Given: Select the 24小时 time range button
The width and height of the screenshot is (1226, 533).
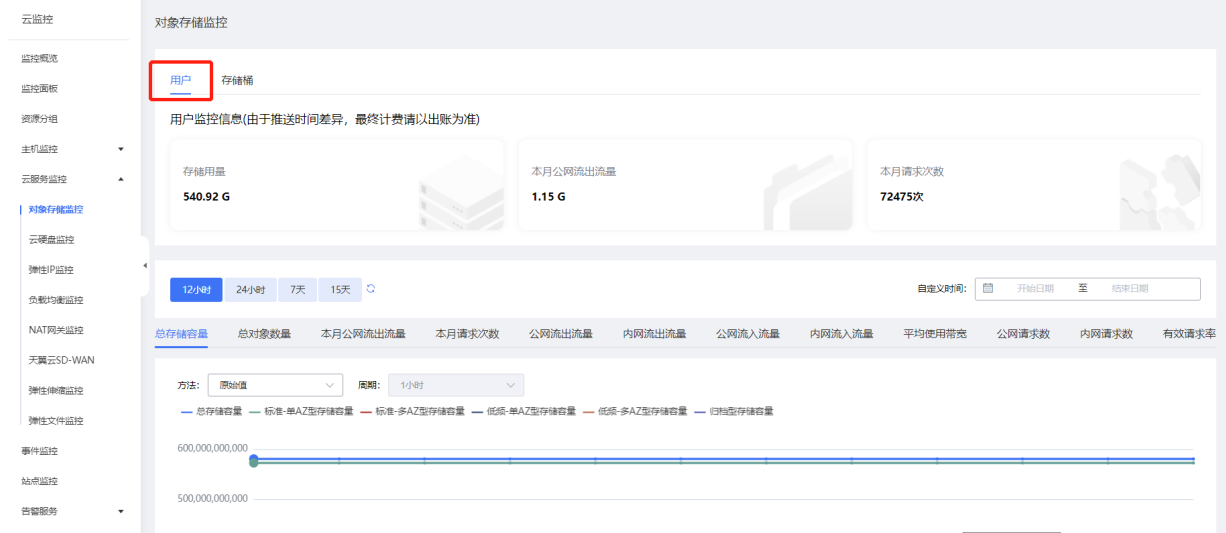Looking at the screenshot, I should pos(250,289).
